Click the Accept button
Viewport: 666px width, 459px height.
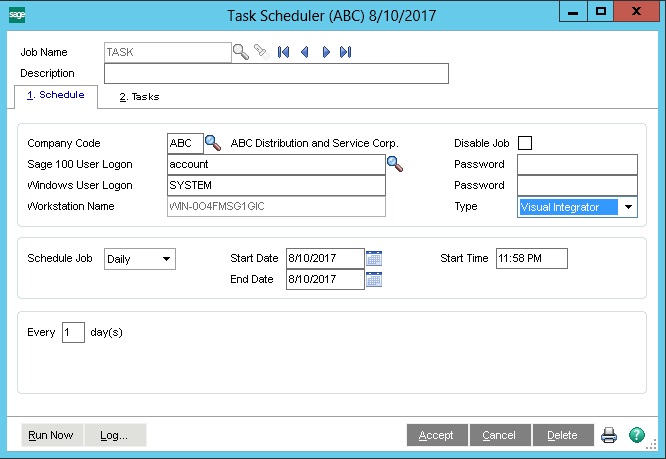pyautogui.click(x=436, y=435)
